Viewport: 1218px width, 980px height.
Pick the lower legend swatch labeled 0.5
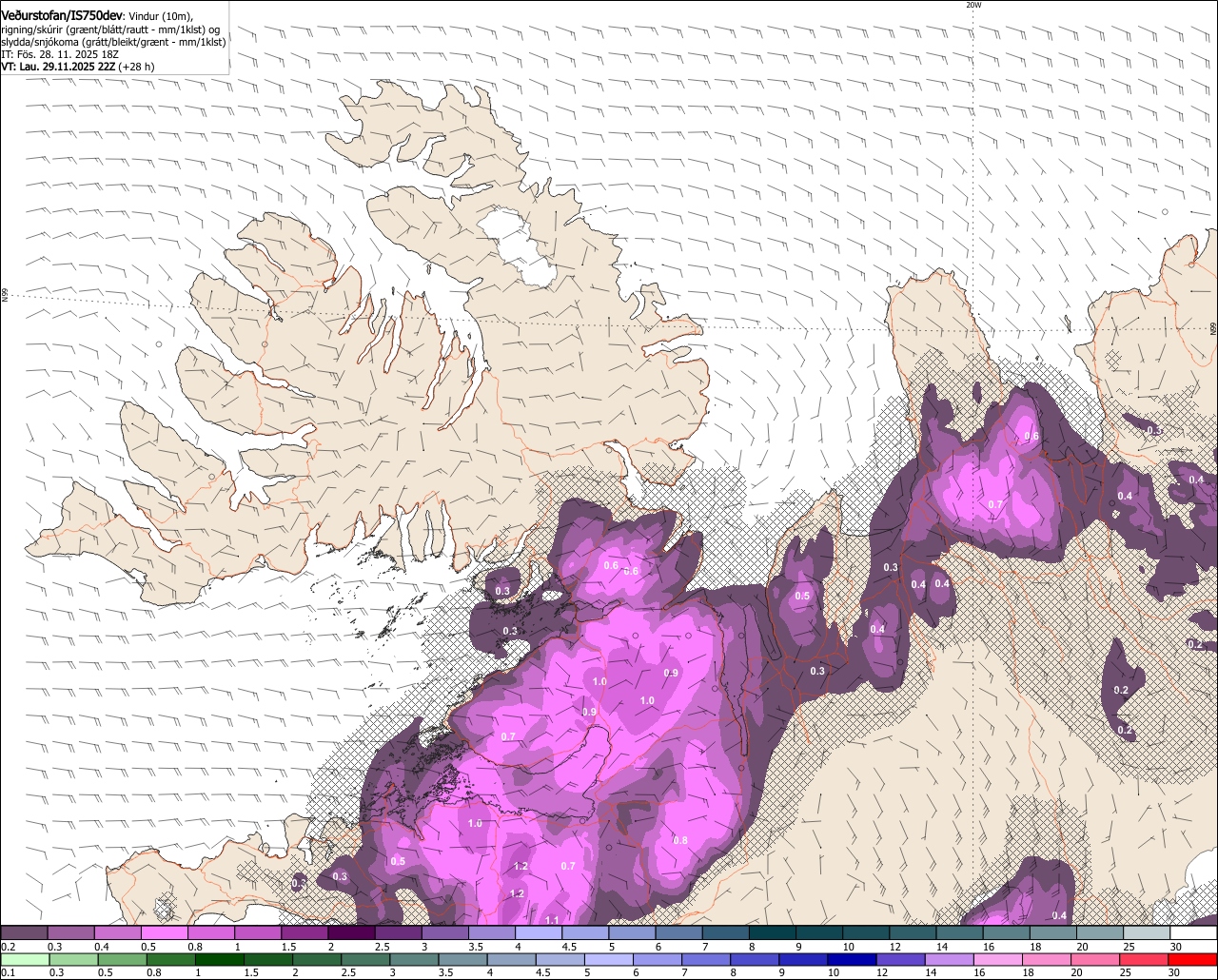(x=122, y=960)
